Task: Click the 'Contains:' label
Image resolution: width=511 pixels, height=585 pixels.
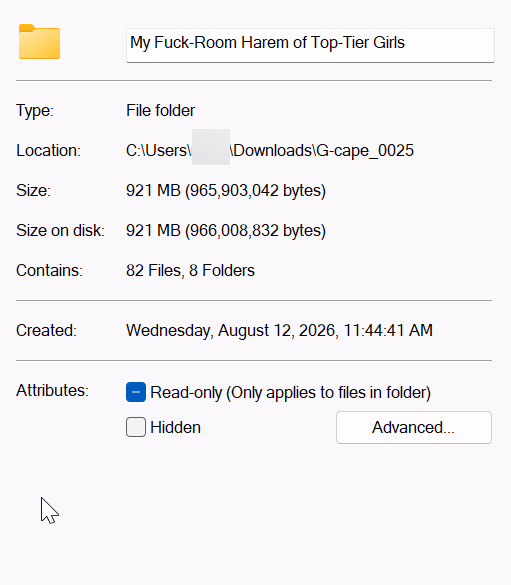Action: pyautogui.click(x=49, y=270)
